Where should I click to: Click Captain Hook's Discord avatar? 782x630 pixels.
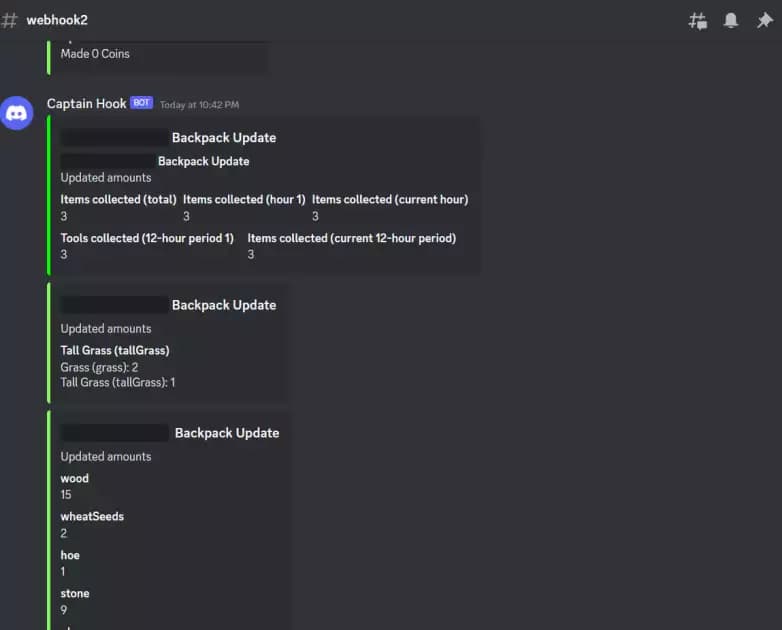tap(16, 113)
